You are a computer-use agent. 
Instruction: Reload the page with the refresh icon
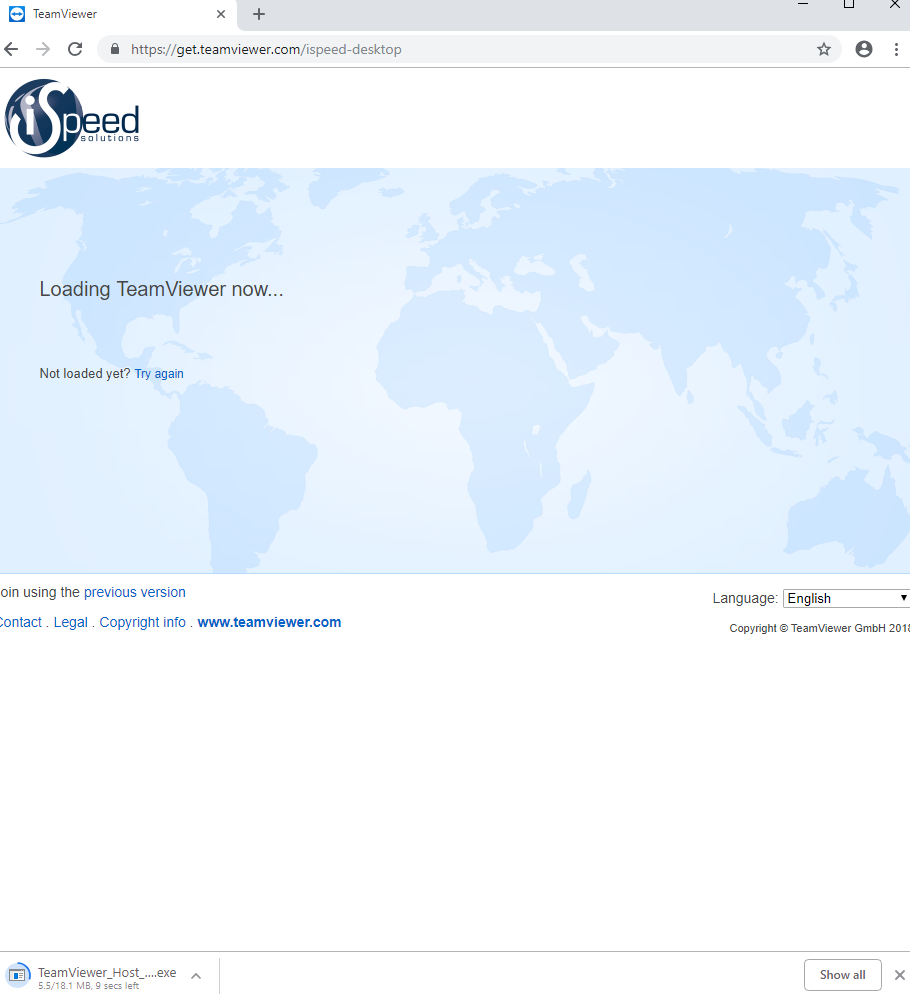(75, 49)
